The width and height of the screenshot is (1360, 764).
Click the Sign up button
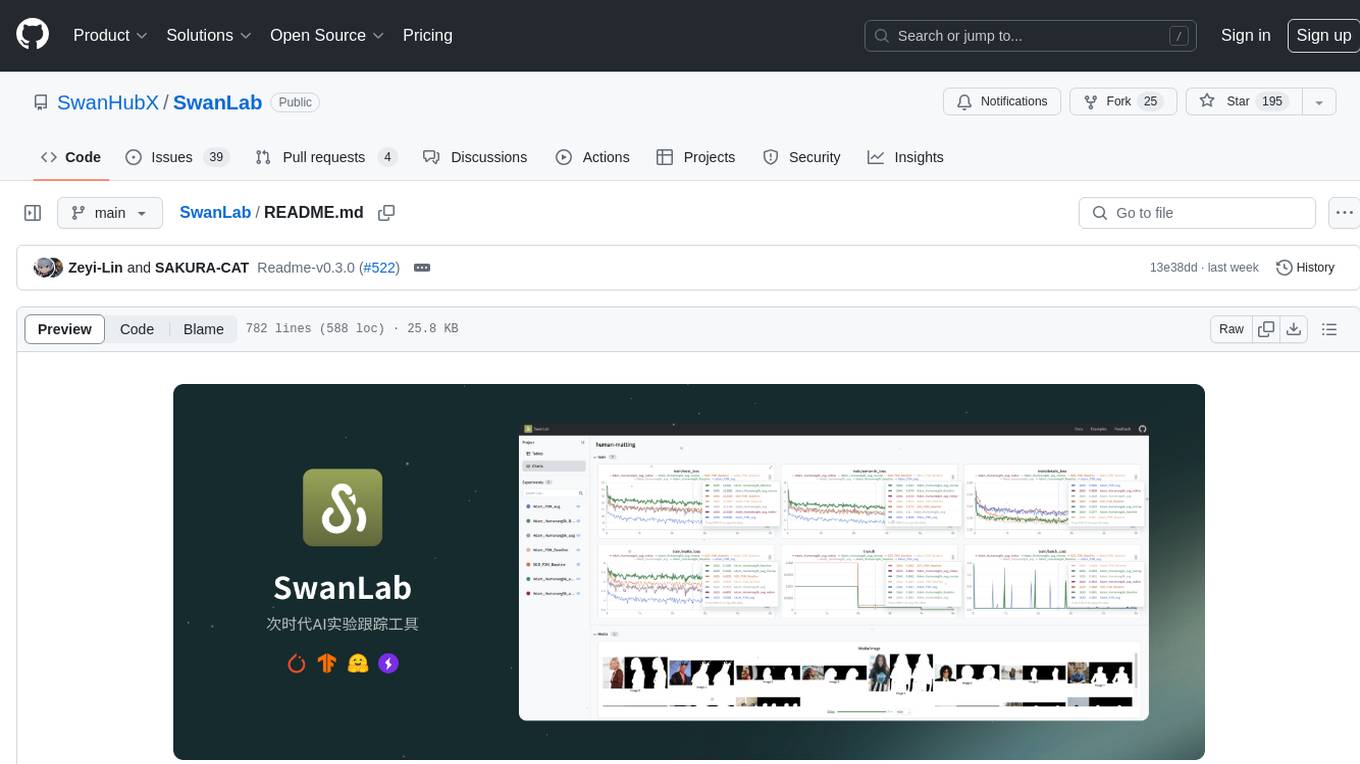click(x=1323, y=35)
